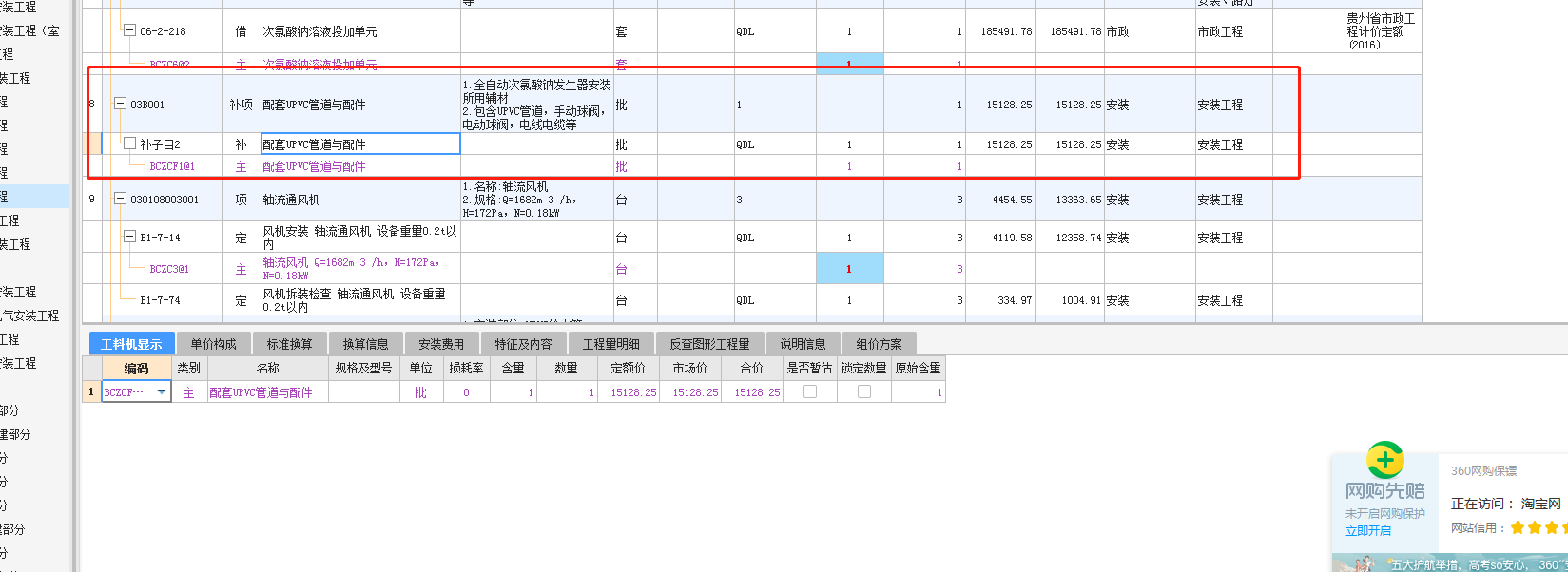
Task: Click the 合价 column header
Action: pyautogui.click(x=751, y=368)
